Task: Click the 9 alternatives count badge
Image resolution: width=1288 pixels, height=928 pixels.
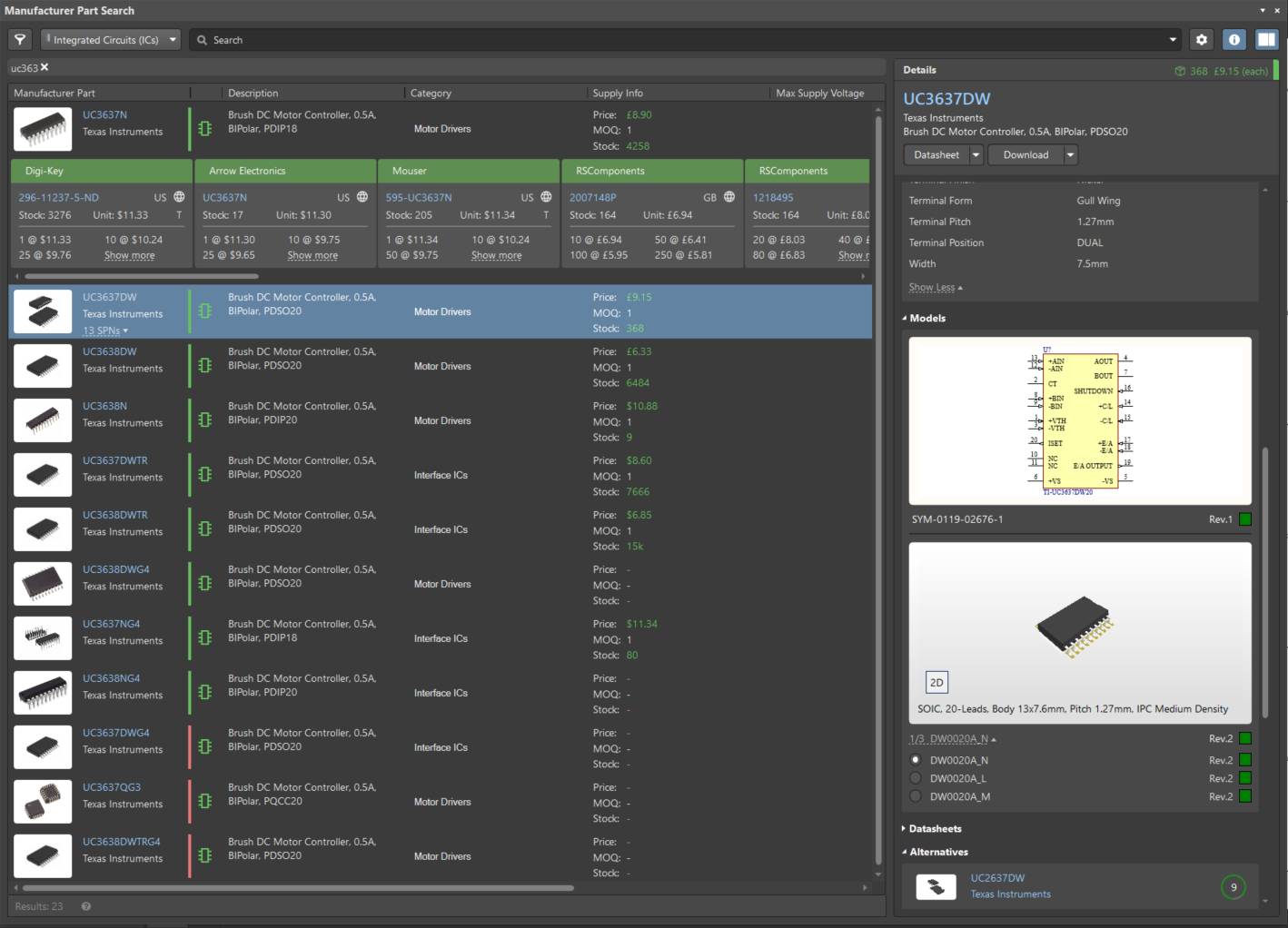Action: coord(1234,887)
